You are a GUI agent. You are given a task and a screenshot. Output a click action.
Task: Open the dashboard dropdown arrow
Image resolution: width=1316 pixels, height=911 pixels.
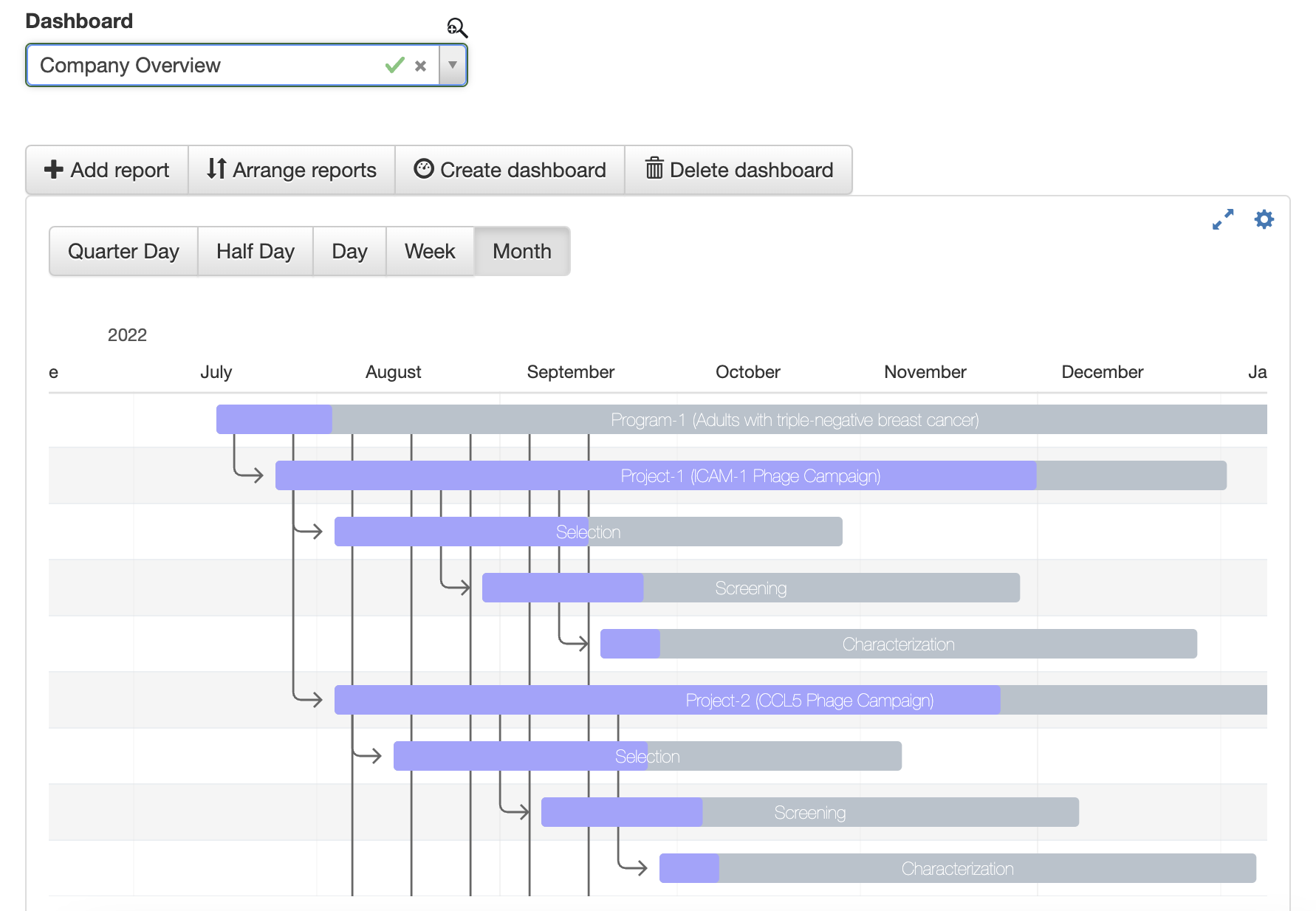pos(453,66)
